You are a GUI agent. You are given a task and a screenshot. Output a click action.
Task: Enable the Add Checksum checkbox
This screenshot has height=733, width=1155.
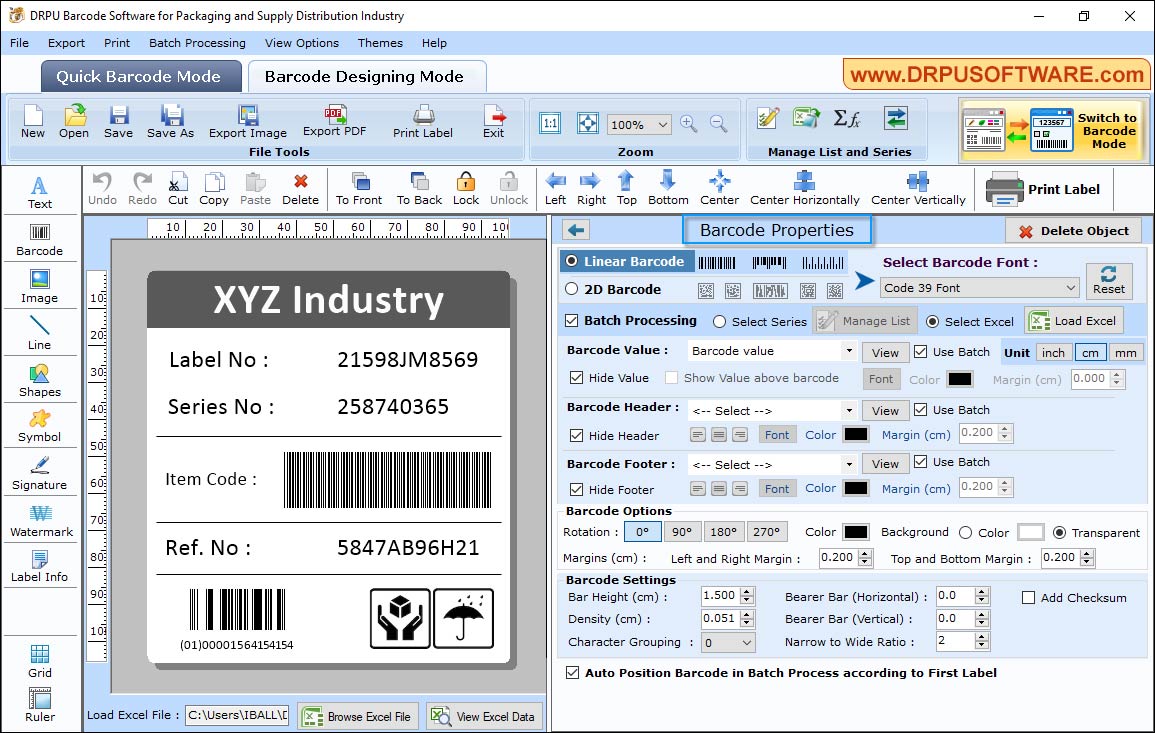point(1026,597)
